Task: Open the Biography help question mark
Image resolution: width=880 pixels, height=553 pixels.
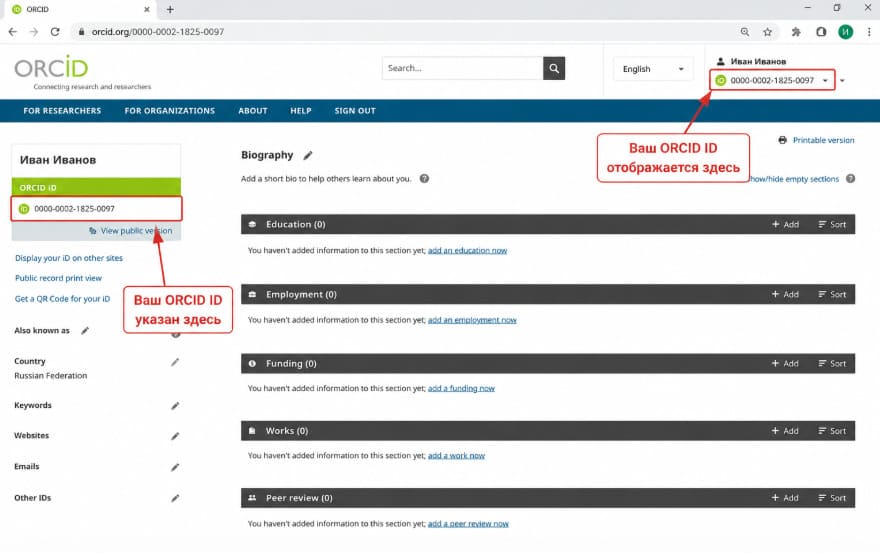Action: click(424, 179)
